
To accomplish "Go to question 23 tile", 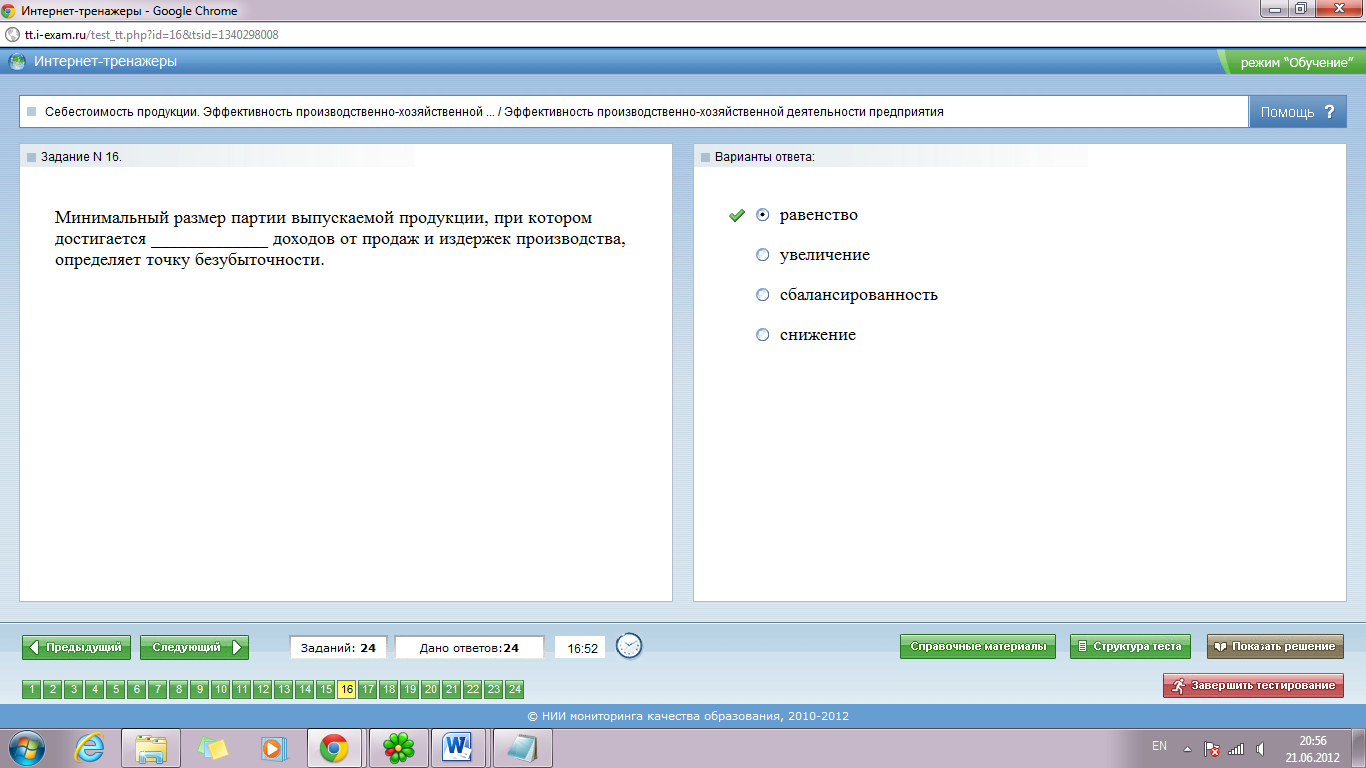I will (493, 689).
